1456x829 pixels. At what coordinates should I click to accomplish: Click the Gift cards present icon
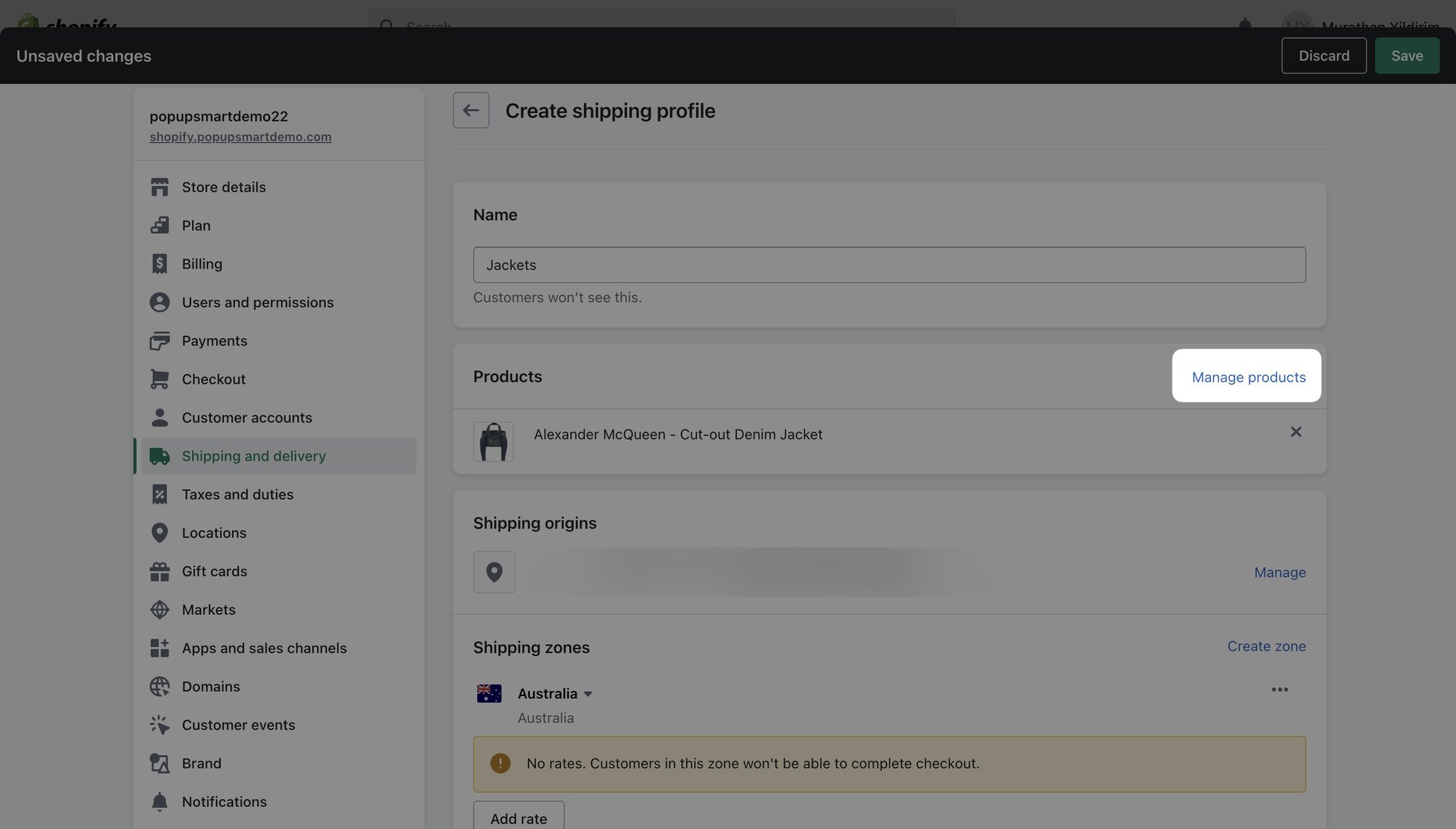(x=159, y=571)
